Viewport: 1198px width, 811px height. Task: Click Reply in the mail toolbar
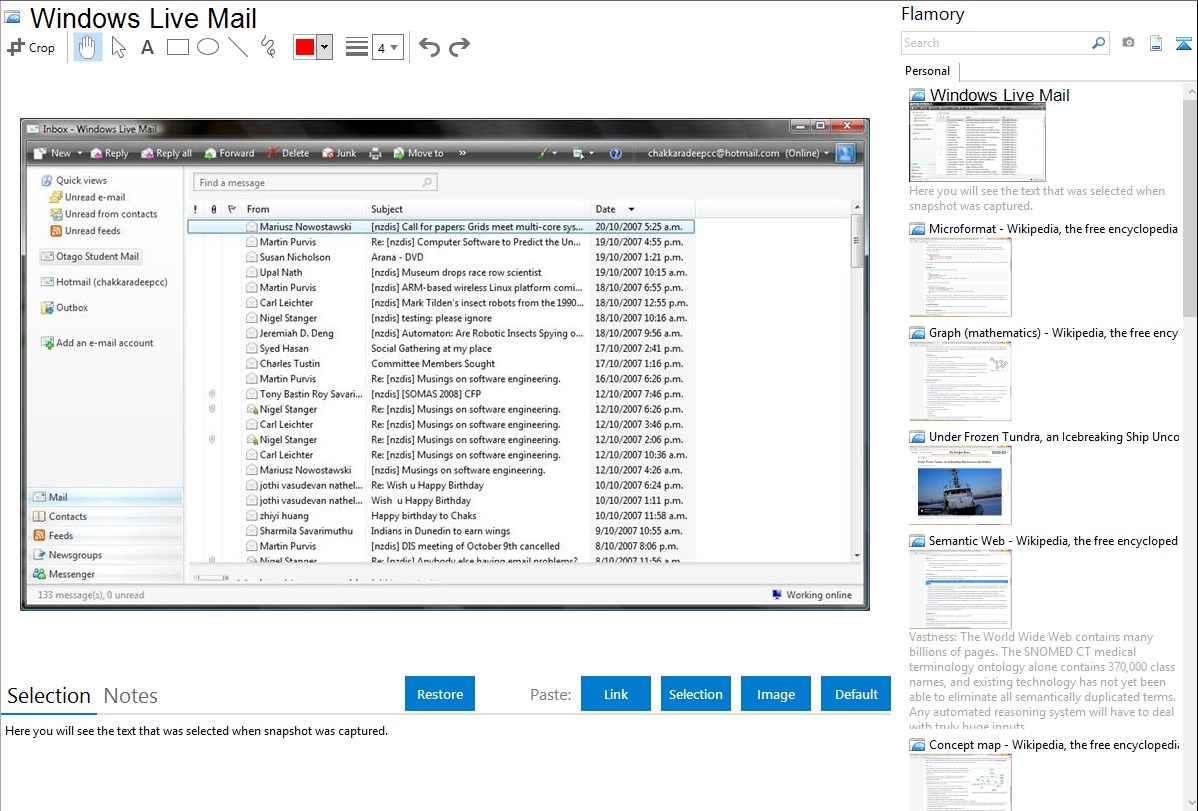point(109,153)
